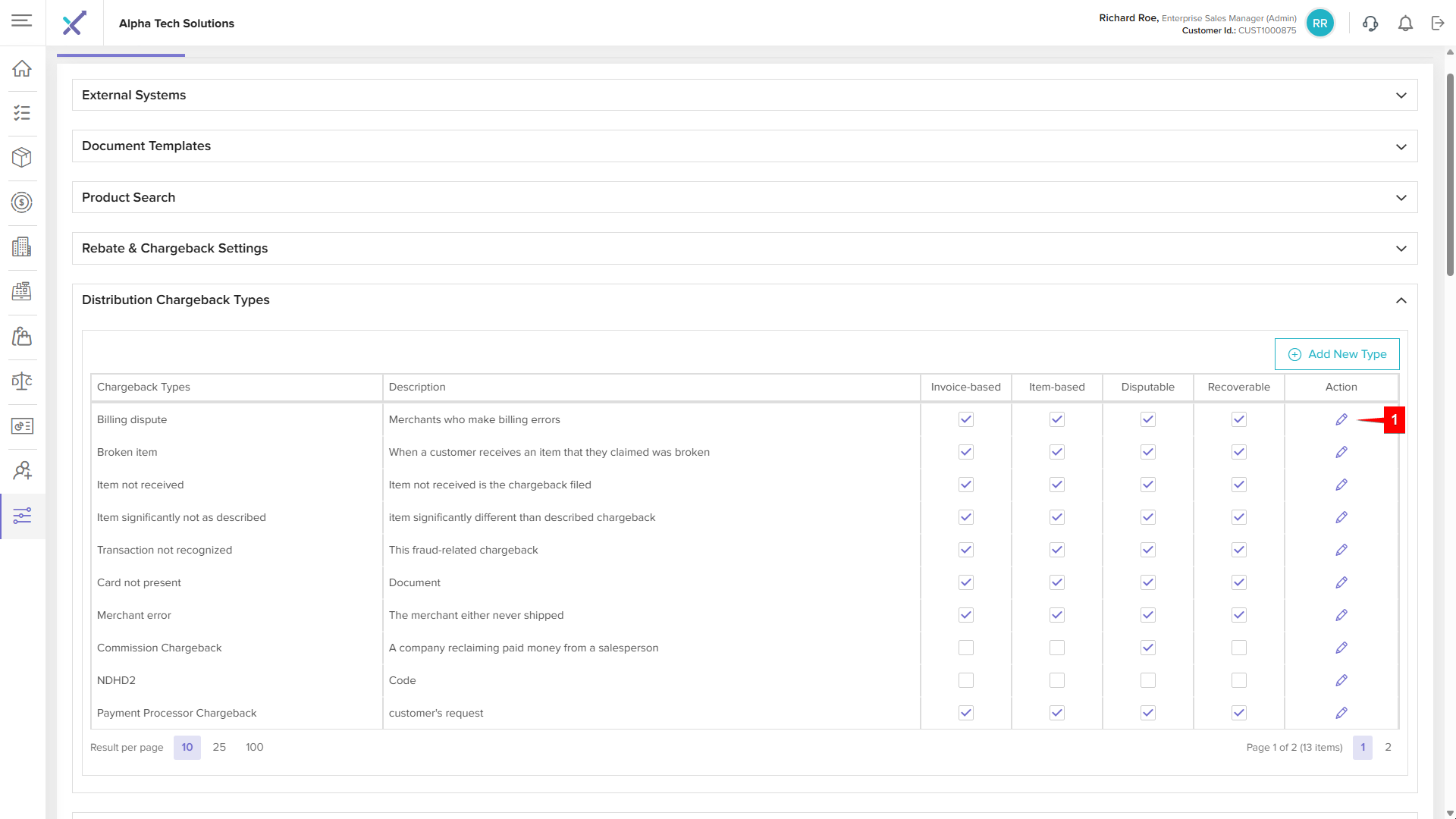Click the headset support icon
This screenshot has height=819, width=1456.
(x=1370, y=24)
